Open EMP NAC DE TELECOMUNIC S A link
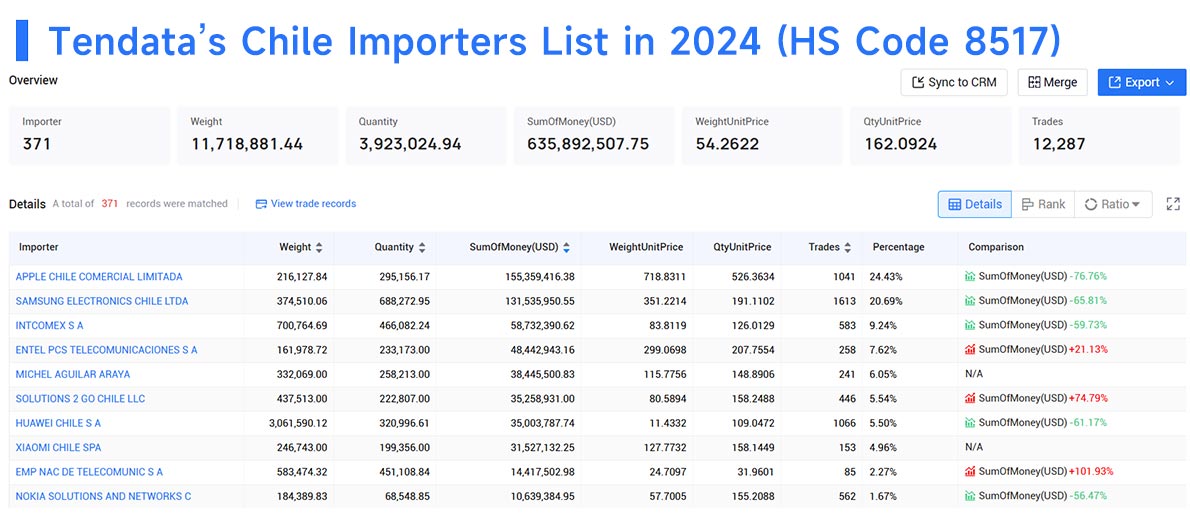 coord(89,471)
